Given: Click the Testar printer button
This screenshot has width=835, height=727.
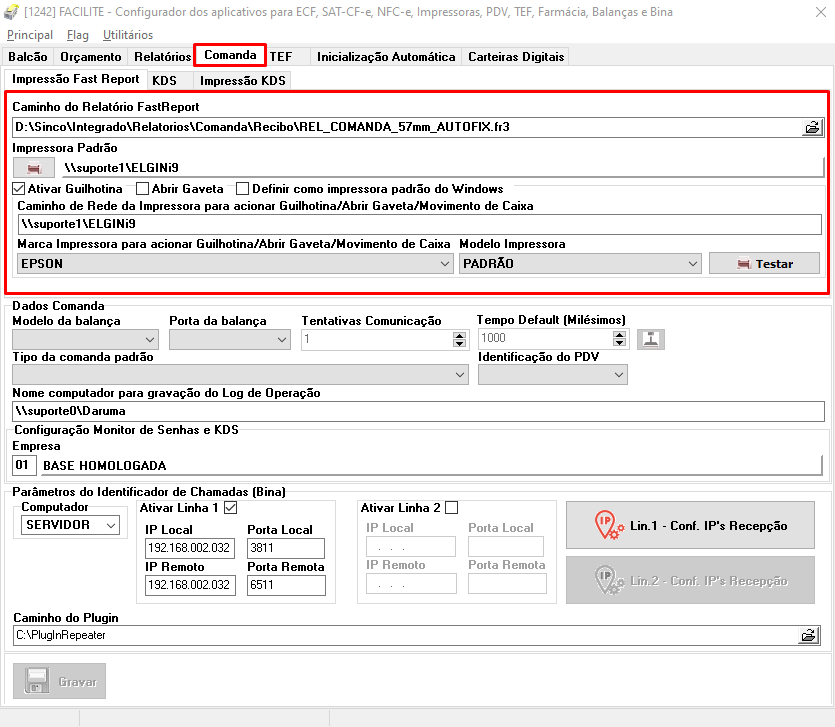Looking at the screenshot, I should point(764,264).
